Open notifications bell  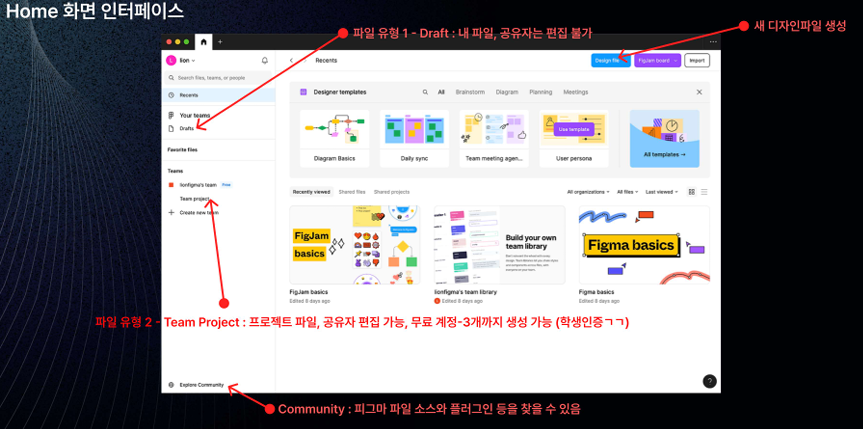[265, 61]
